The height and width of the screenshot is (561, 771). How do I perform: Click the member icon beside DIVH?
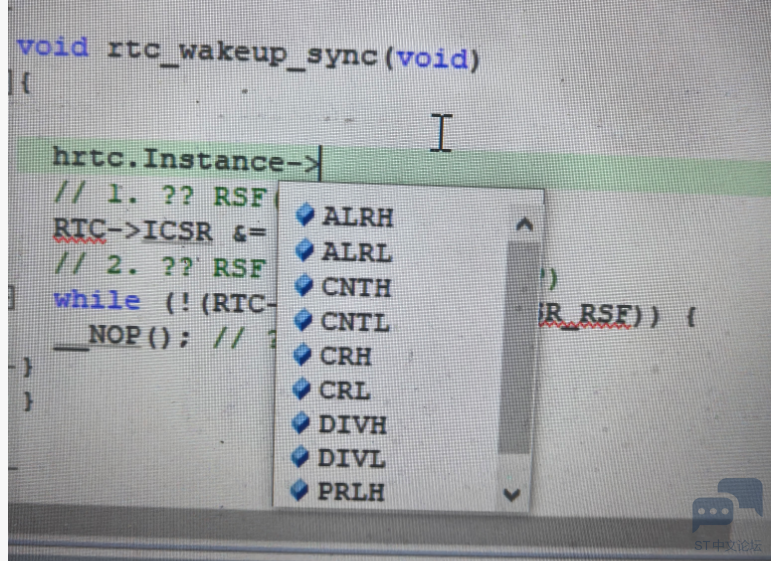(302, 423)
